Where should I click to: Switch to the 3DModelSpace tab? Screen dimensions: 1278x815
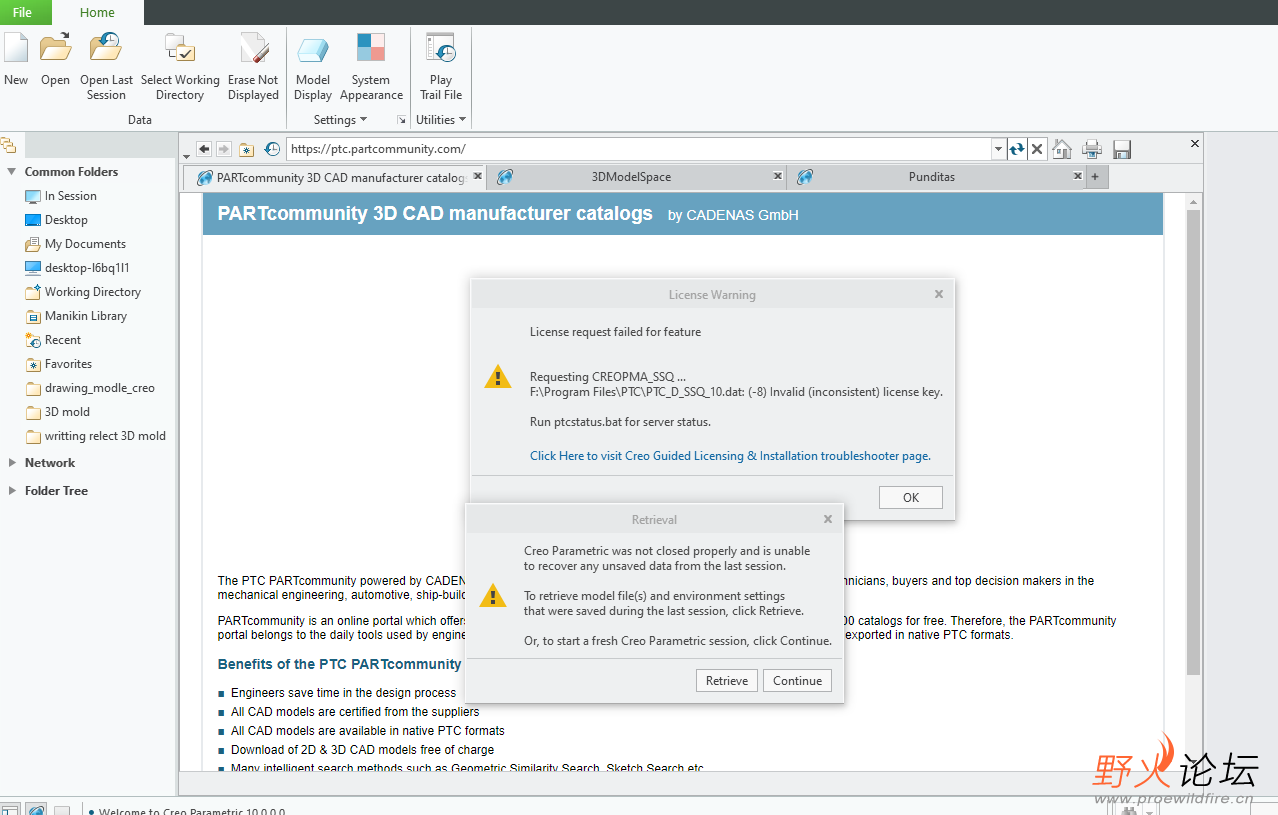tap(636, 177)
